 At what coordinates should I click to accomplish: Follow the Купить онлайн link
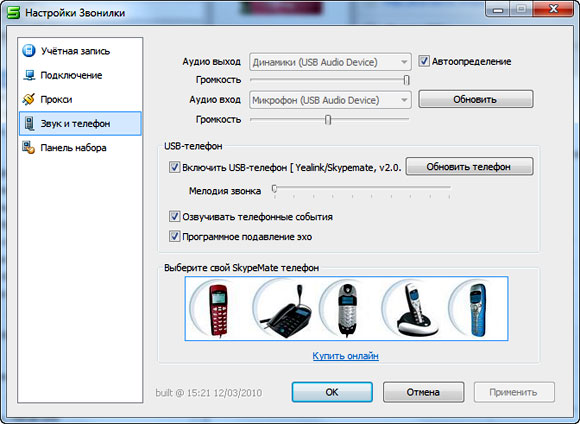pos(345,356)
